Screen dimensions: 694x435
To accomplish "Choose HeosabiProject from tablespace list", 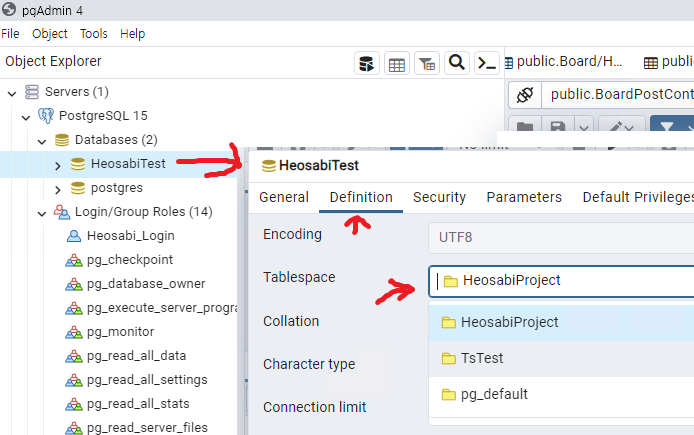I will tap(561, 323).
